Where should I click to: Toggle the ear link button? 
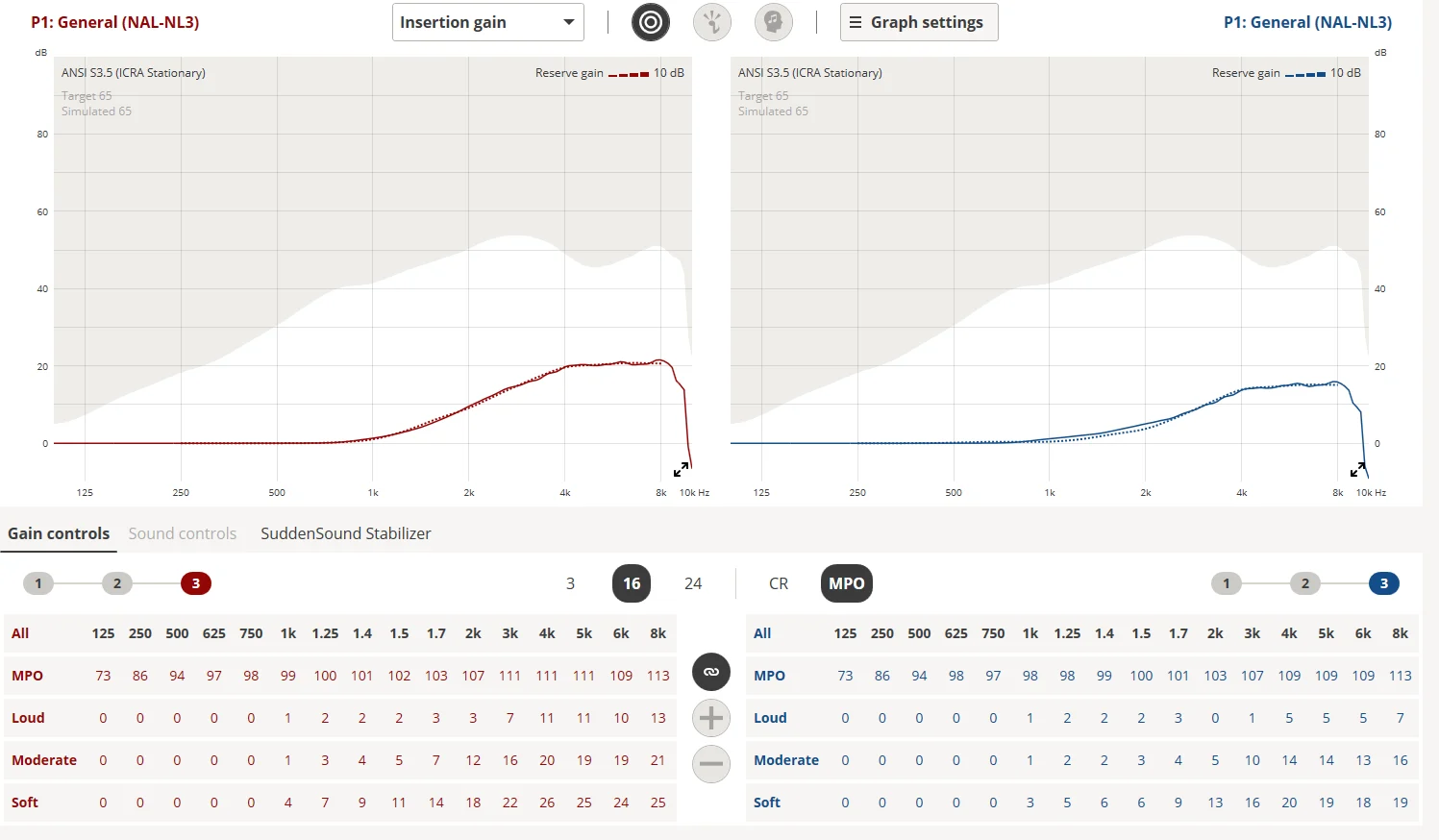tap(711, 672)
